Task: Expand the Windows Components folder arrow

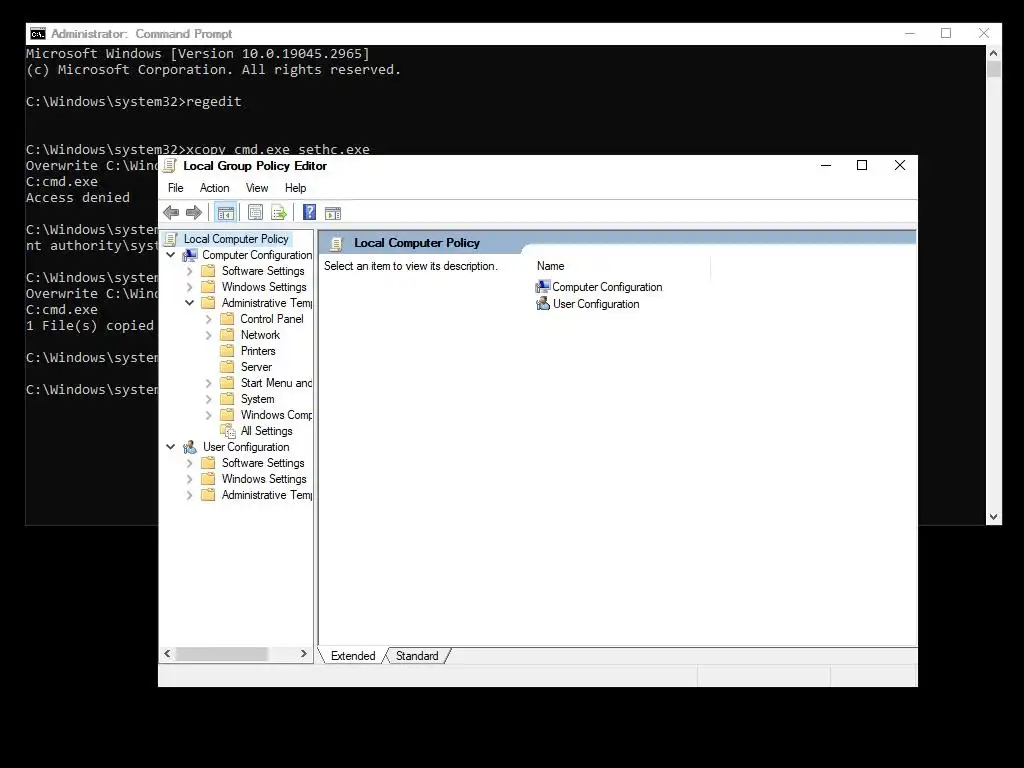Action: [208, 415]
